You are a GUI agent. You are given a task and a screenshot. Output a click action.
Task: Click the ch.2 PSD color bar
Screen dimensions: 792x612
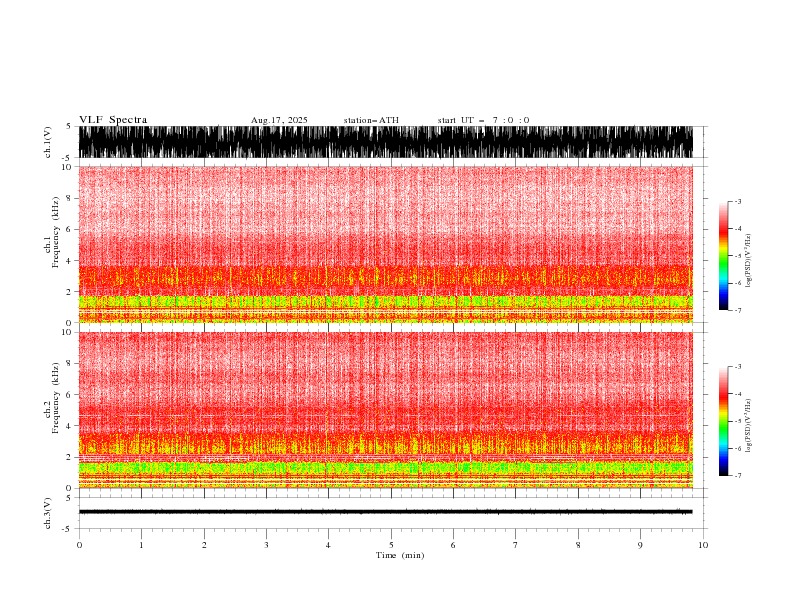(723, 421)
